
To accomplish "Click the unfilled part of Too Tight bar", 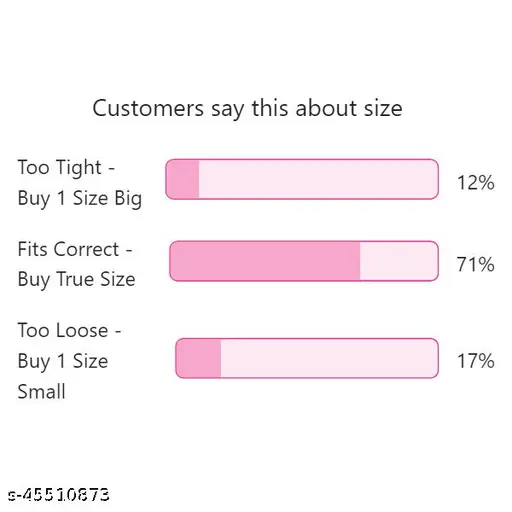I will coord(319,179).
